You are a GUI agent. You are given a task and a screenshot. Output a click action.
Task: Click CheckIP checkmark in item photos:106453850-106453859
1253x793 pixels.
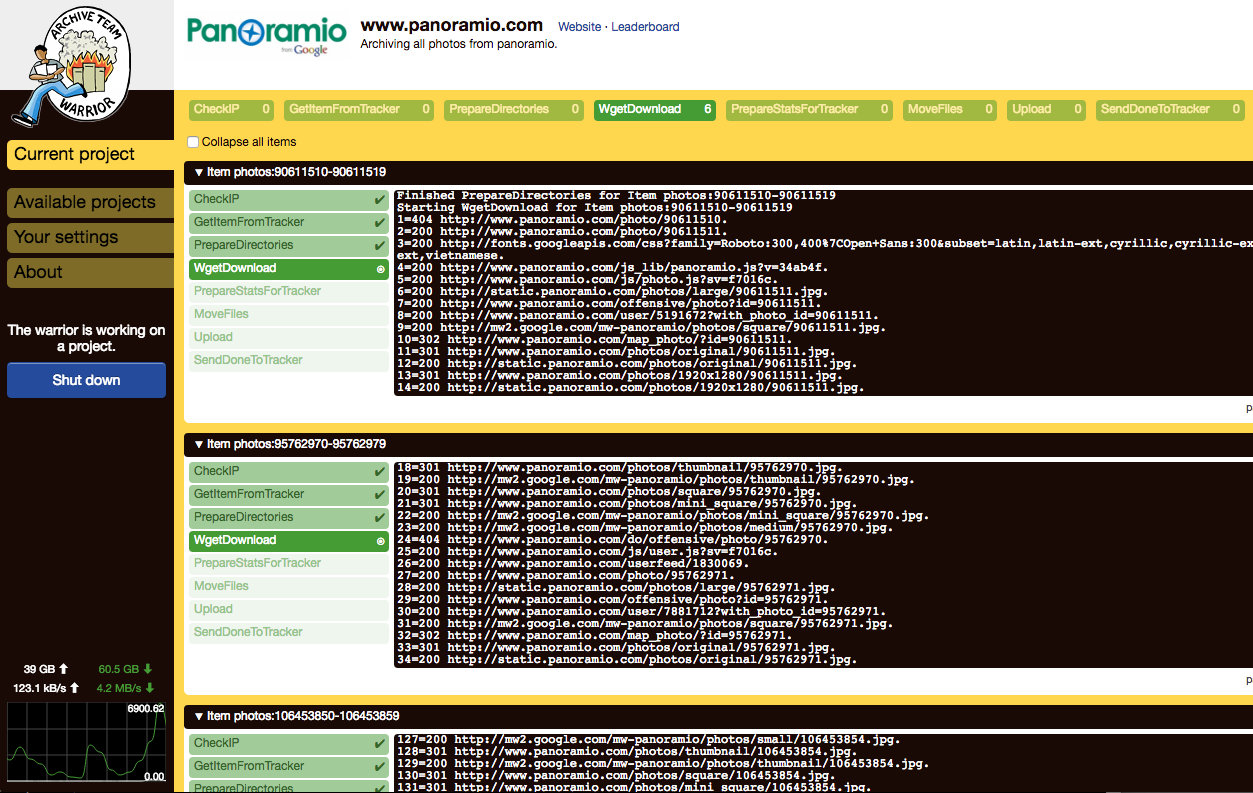coord(380,744)
